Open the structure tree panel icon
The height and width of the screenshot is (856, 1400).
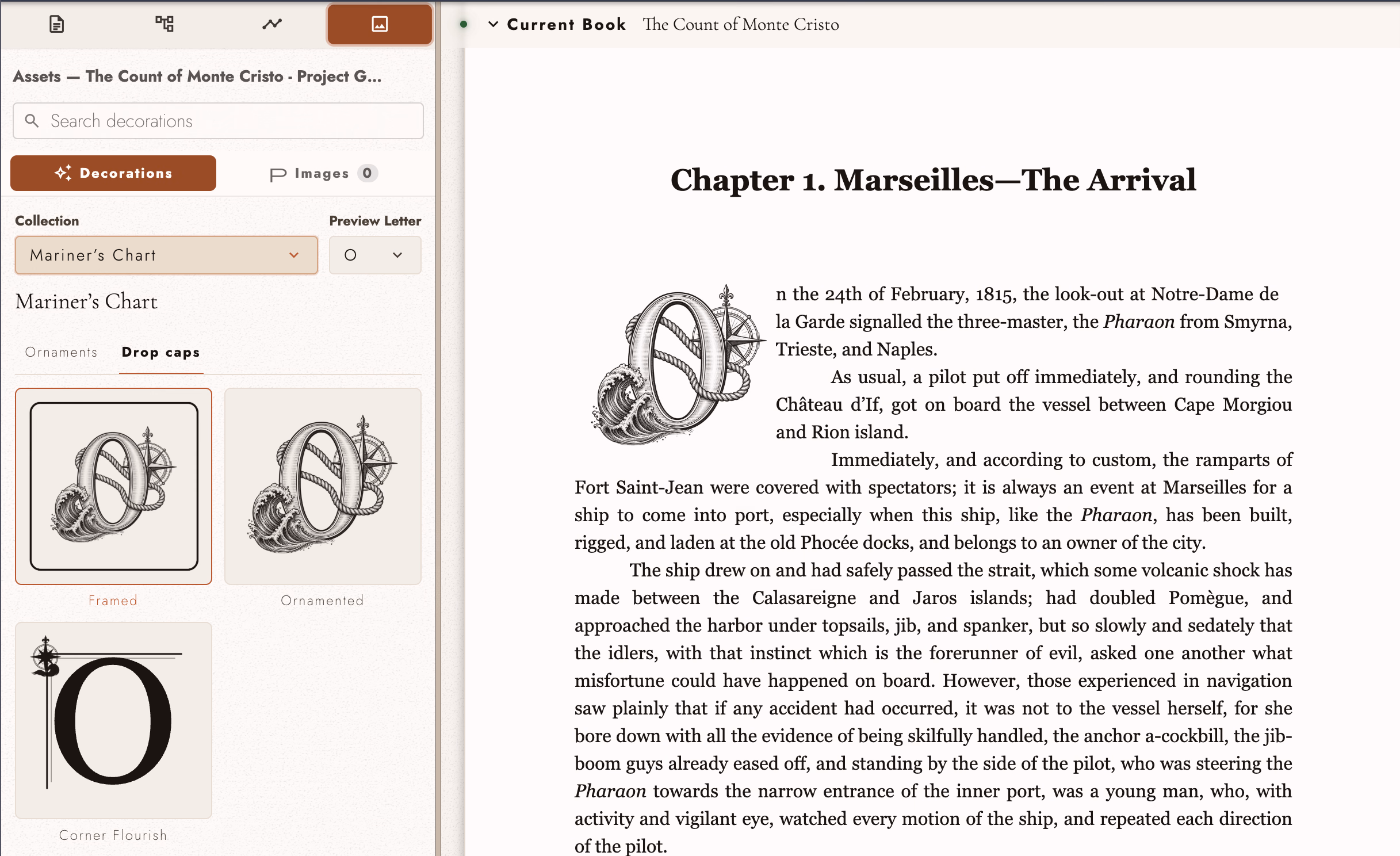coord(165,24)
